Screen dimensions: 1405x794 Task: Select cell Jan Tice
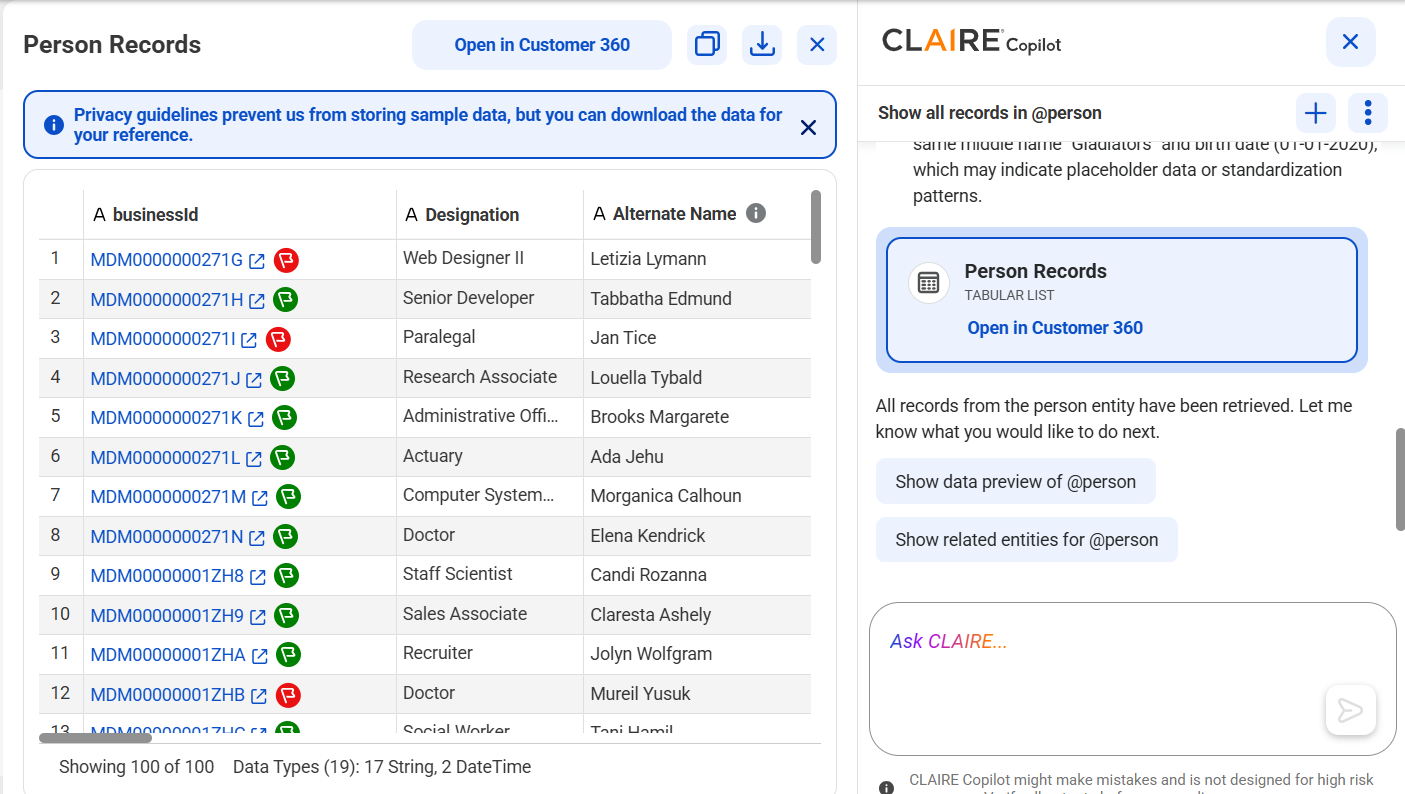pyautogui.click(x=697, y=338)
